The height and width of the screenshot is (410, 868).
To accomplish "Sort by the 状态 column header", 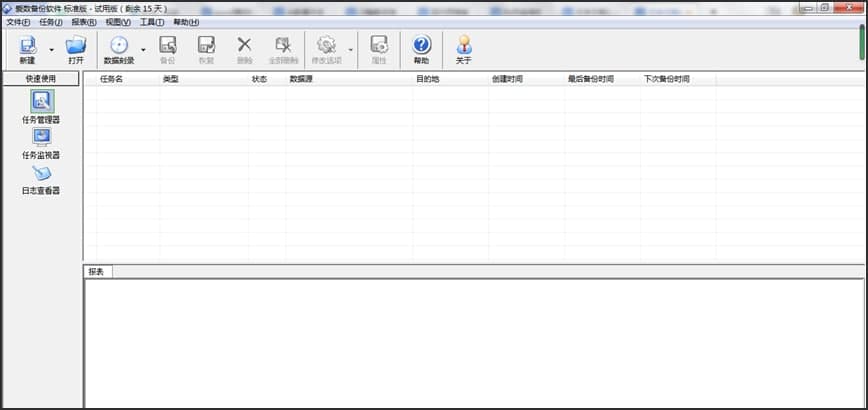I will 267,79.
